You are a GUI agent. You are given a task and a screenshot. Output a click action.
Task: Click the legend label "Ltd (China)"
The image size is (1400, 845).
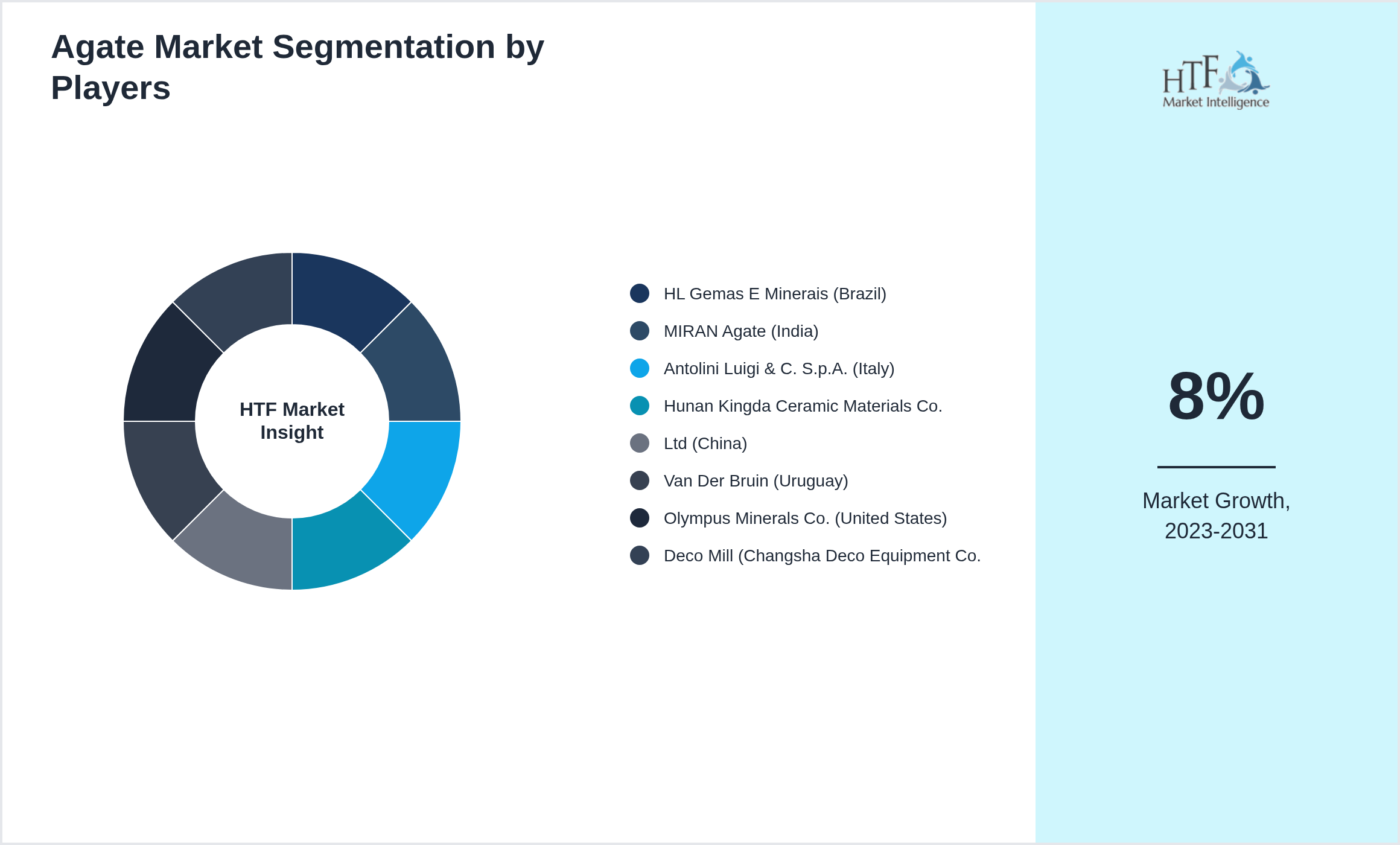[705, 444]
